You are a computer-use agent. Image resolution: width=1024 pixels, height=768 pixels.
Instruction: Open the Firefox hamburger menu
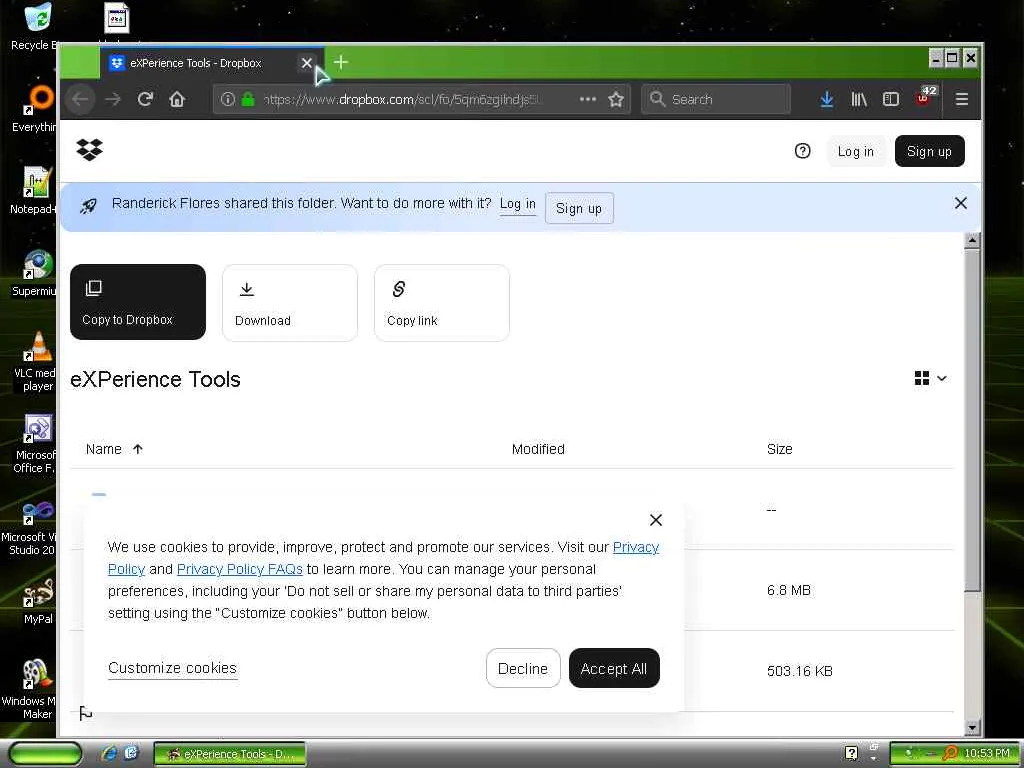(961, 99)
